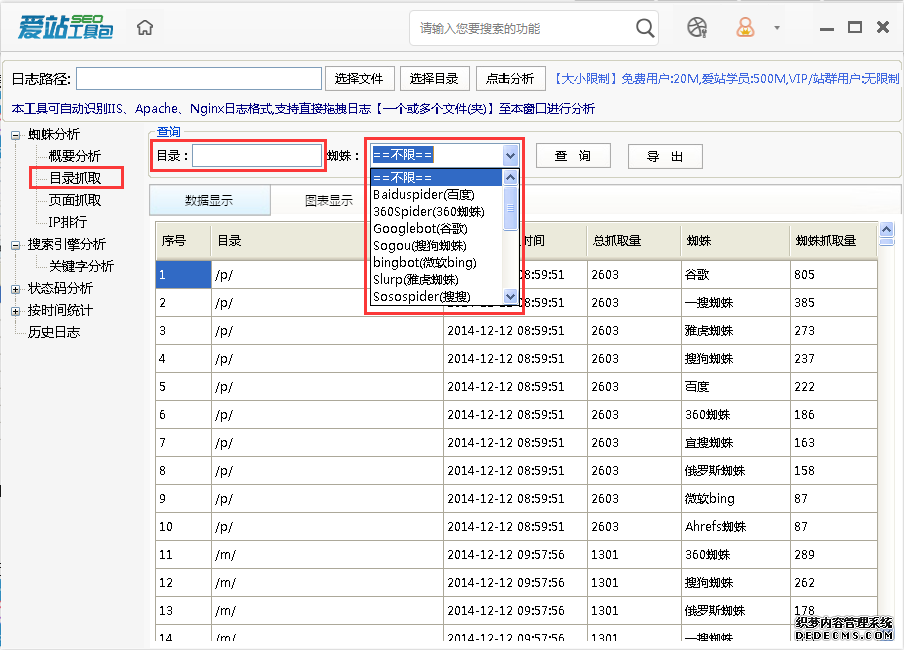
Task: Switch to the 数据显示 tab
Action: pos(209,200)
